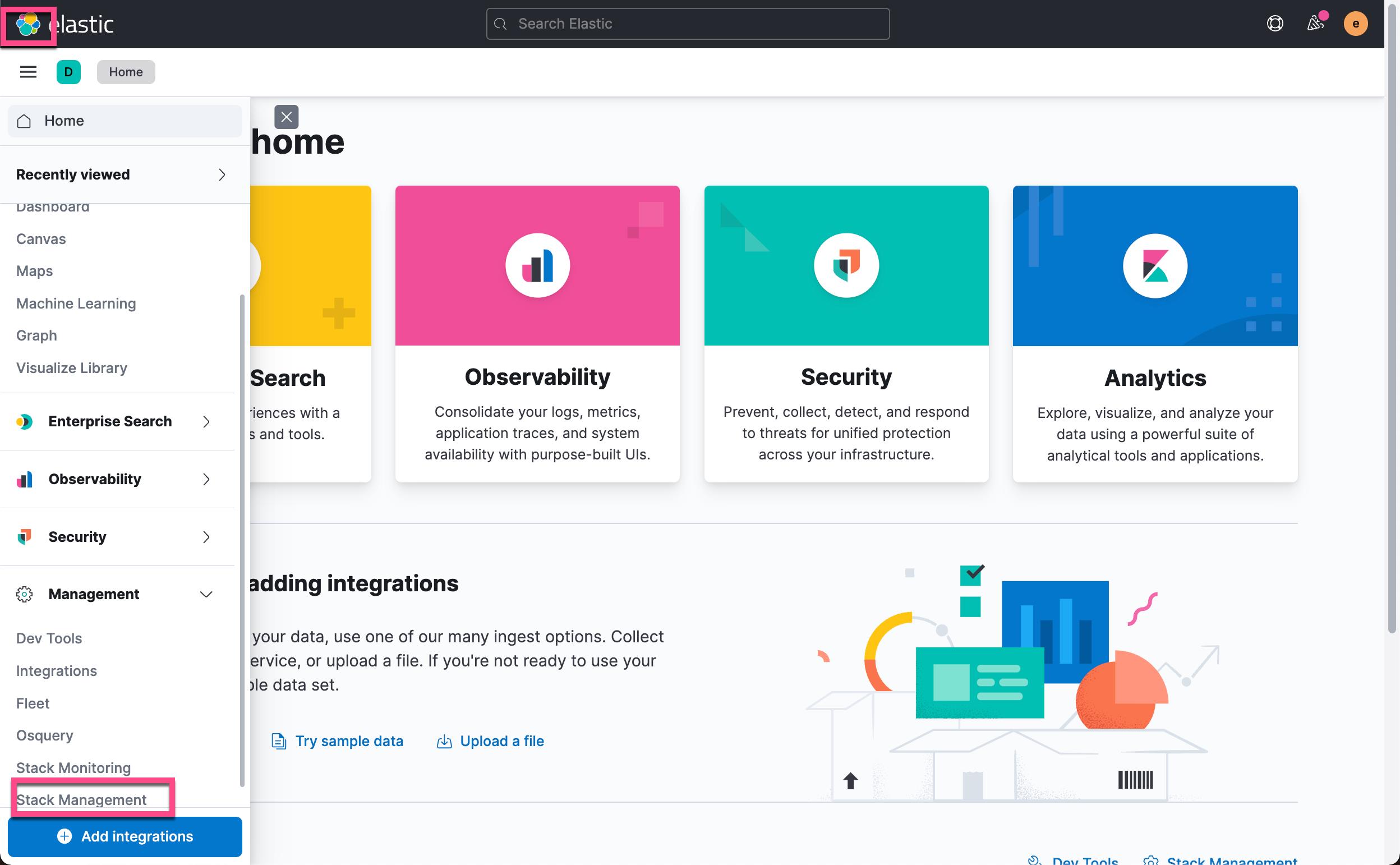Toggle the hamburger navigation menu
Image resolution: width=1400 pixels, height=865 pixels.
point(28,72)
